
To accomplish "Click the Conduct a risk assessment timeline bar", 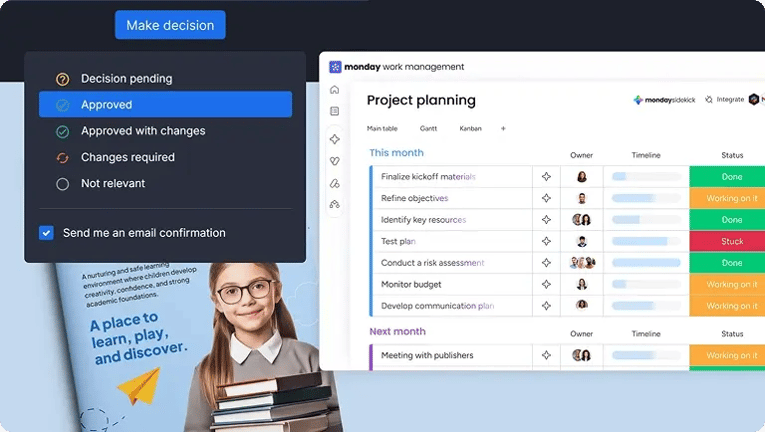I will coord(646,263).
